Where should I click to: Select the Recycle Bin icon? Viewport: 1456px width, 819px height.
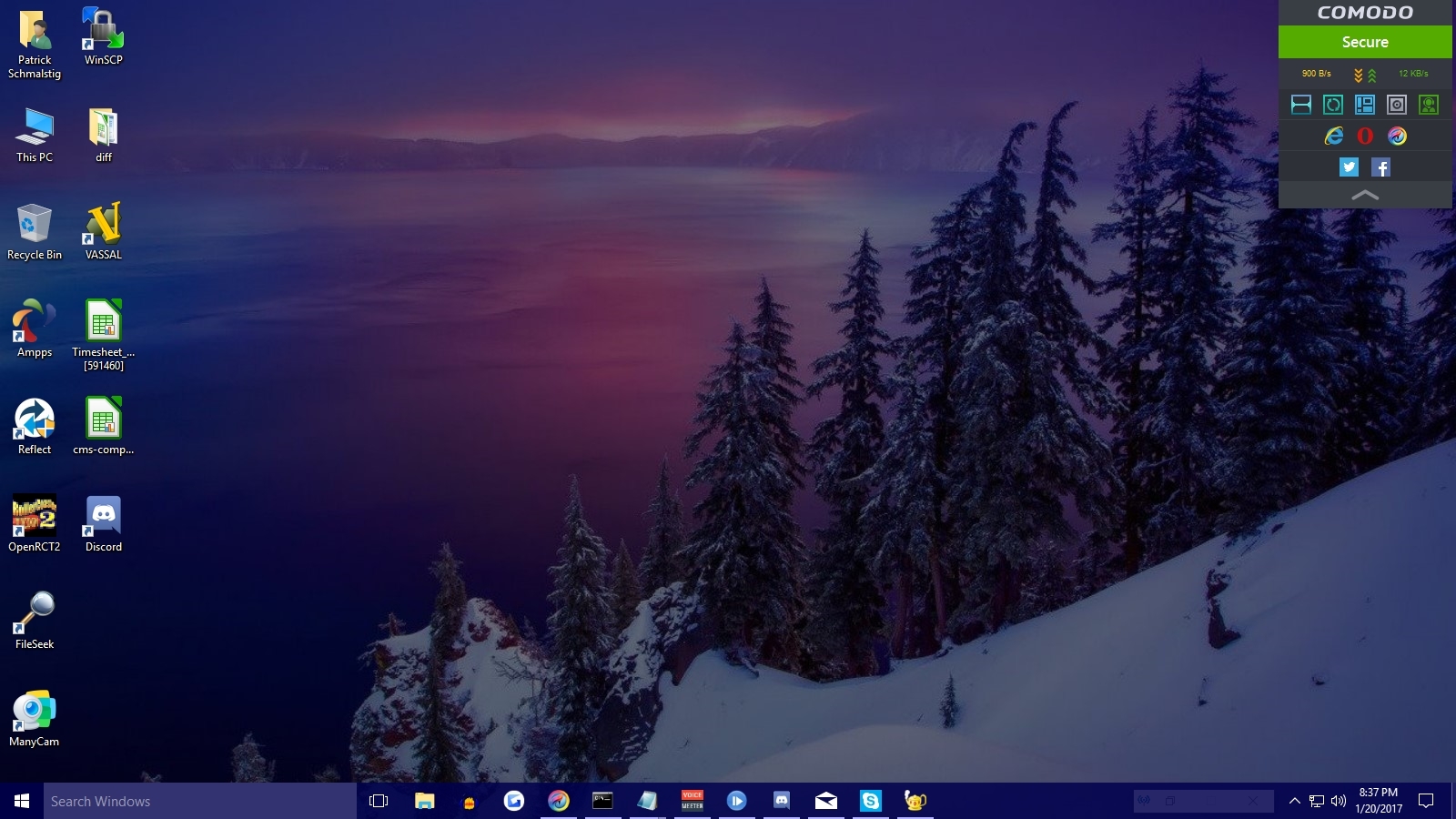click(x=35, y=232)
